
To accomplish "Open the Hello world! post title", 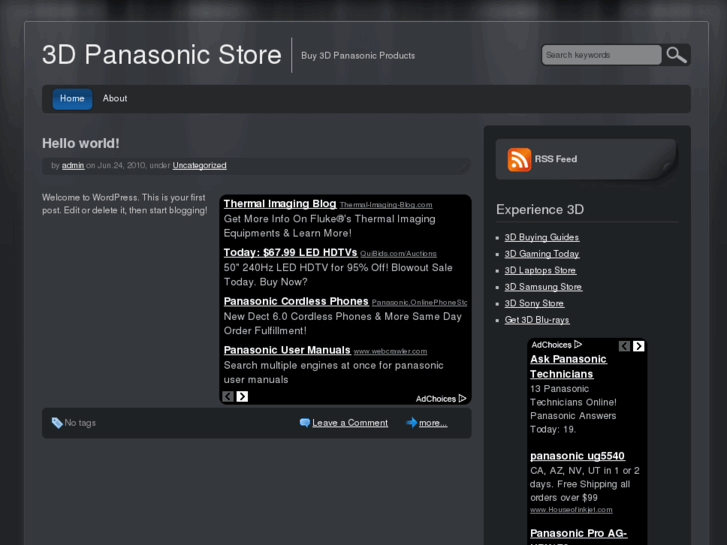I will point(81,143).
